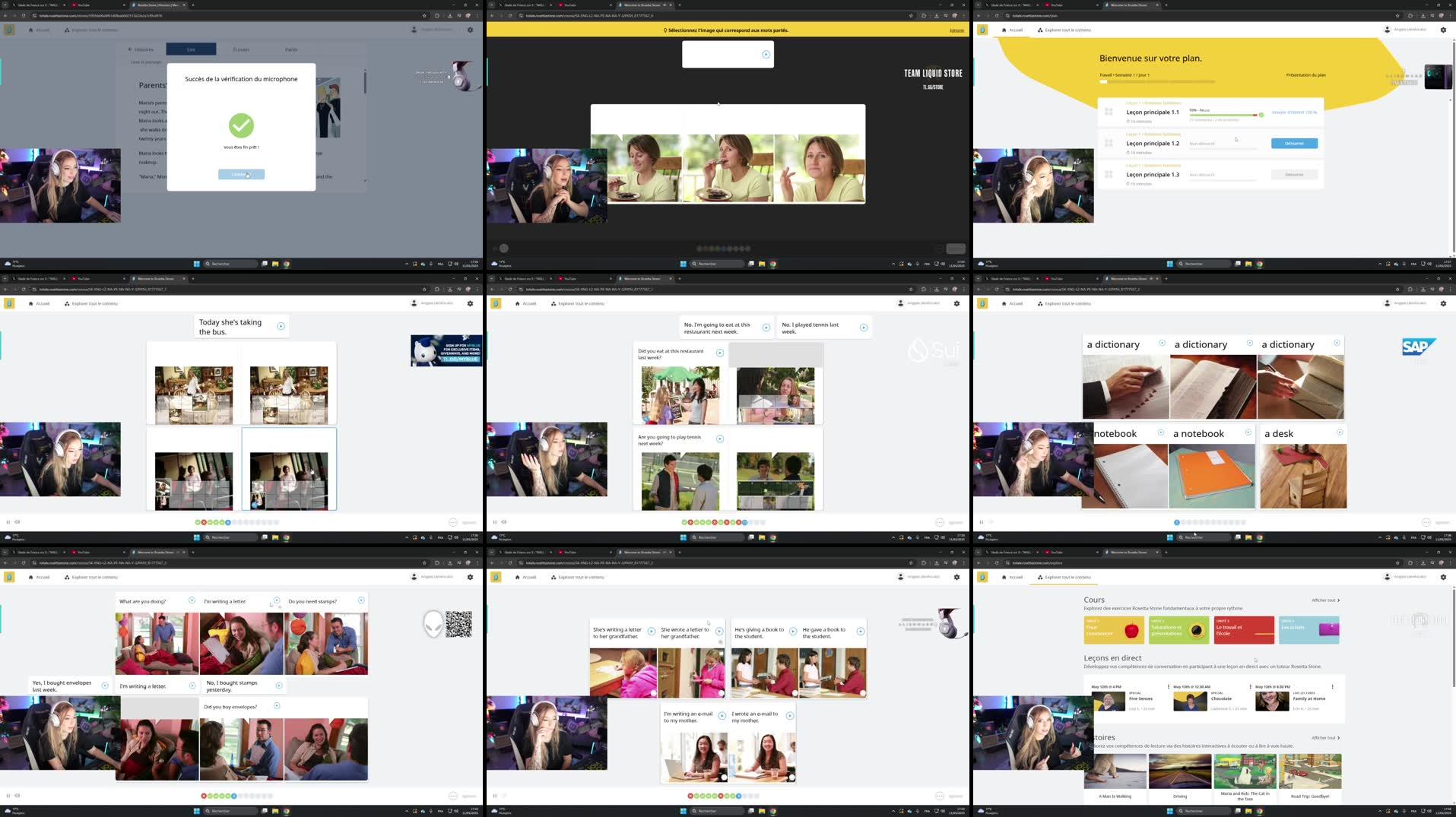Play audio for "No, I'm going to eat at this restaurant next week."
This screenshot has height=817, width=1456.
pos(766,328)
